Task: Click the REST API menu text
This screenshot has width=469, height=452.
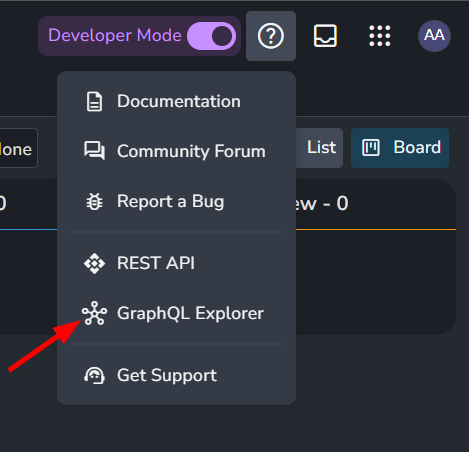Action: point(156,263)
